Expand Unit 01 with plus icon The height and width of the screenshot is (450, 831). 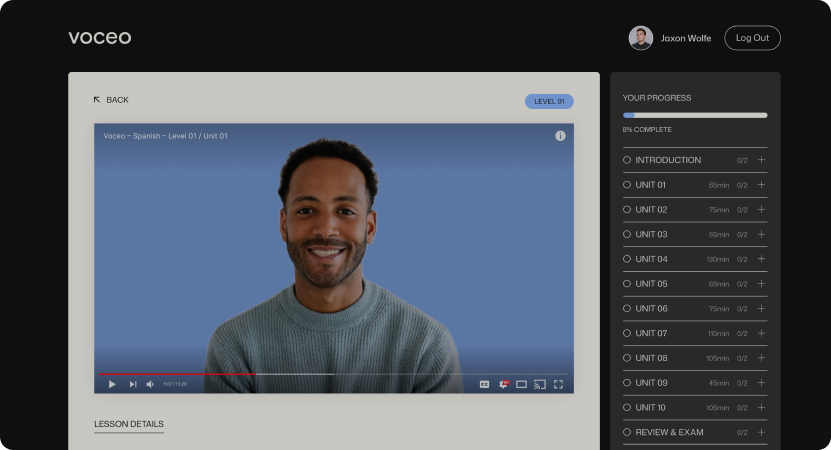pyautogui.click(x=761, y=185)
